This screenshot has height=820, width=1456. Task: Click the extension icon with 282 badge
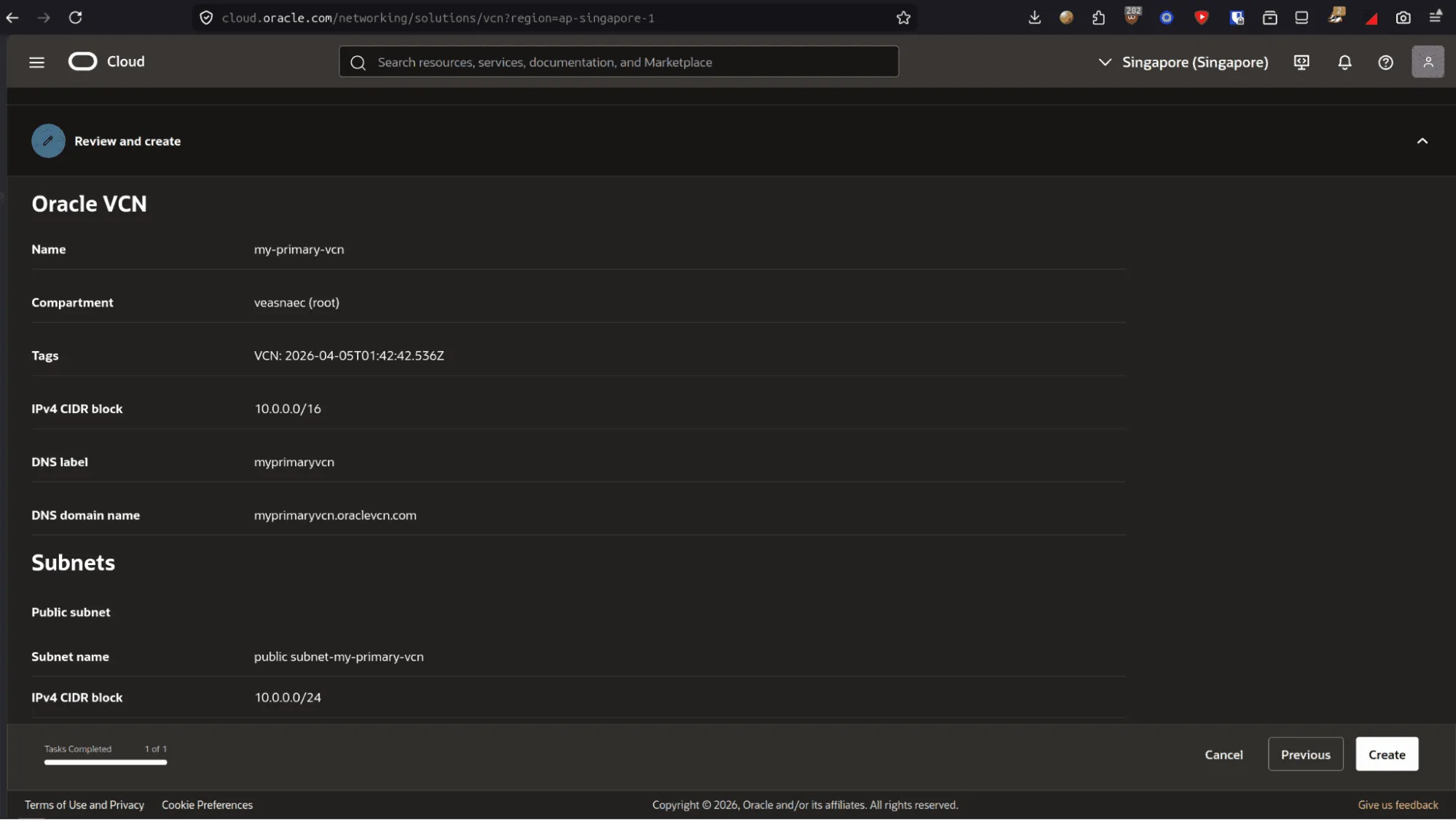[1132, 16]
